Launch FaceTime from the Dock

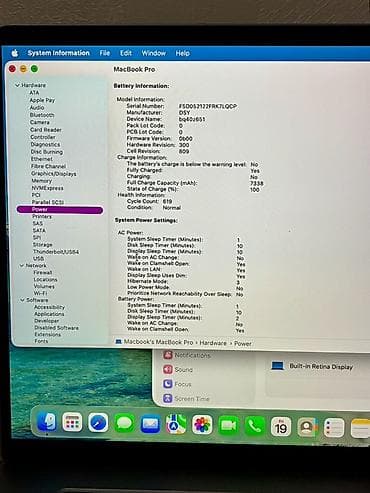click(228, 426)
